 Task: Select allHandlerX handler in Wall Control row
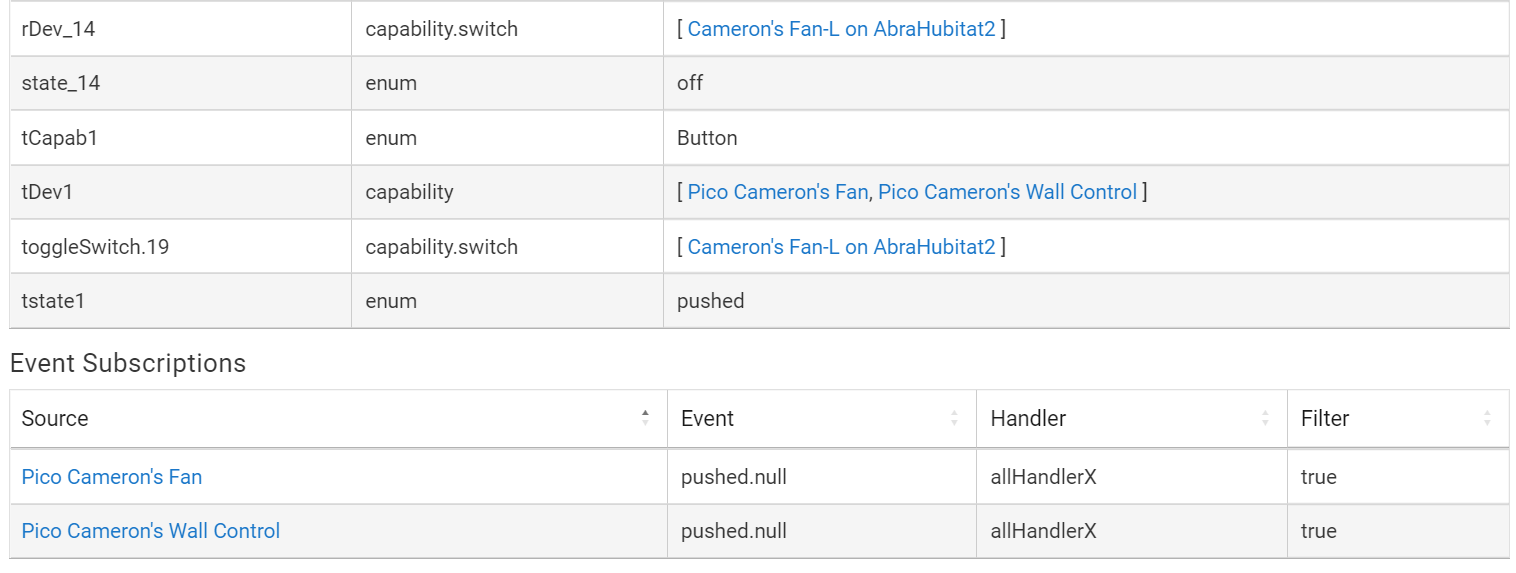pos(1043,531)
